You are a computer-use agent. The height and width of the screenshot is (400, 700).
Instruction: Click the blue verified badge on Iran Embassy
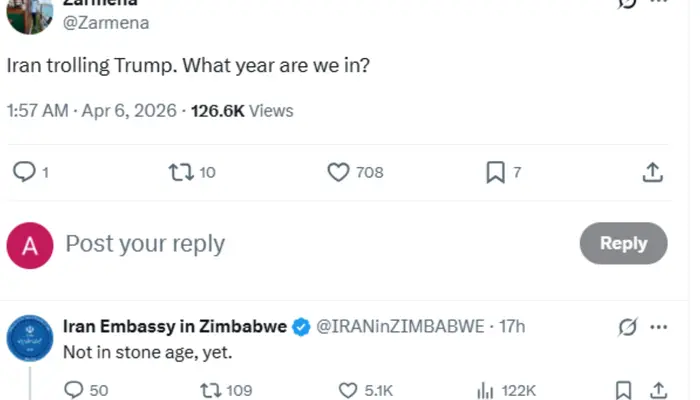click(x=301, y=327)
